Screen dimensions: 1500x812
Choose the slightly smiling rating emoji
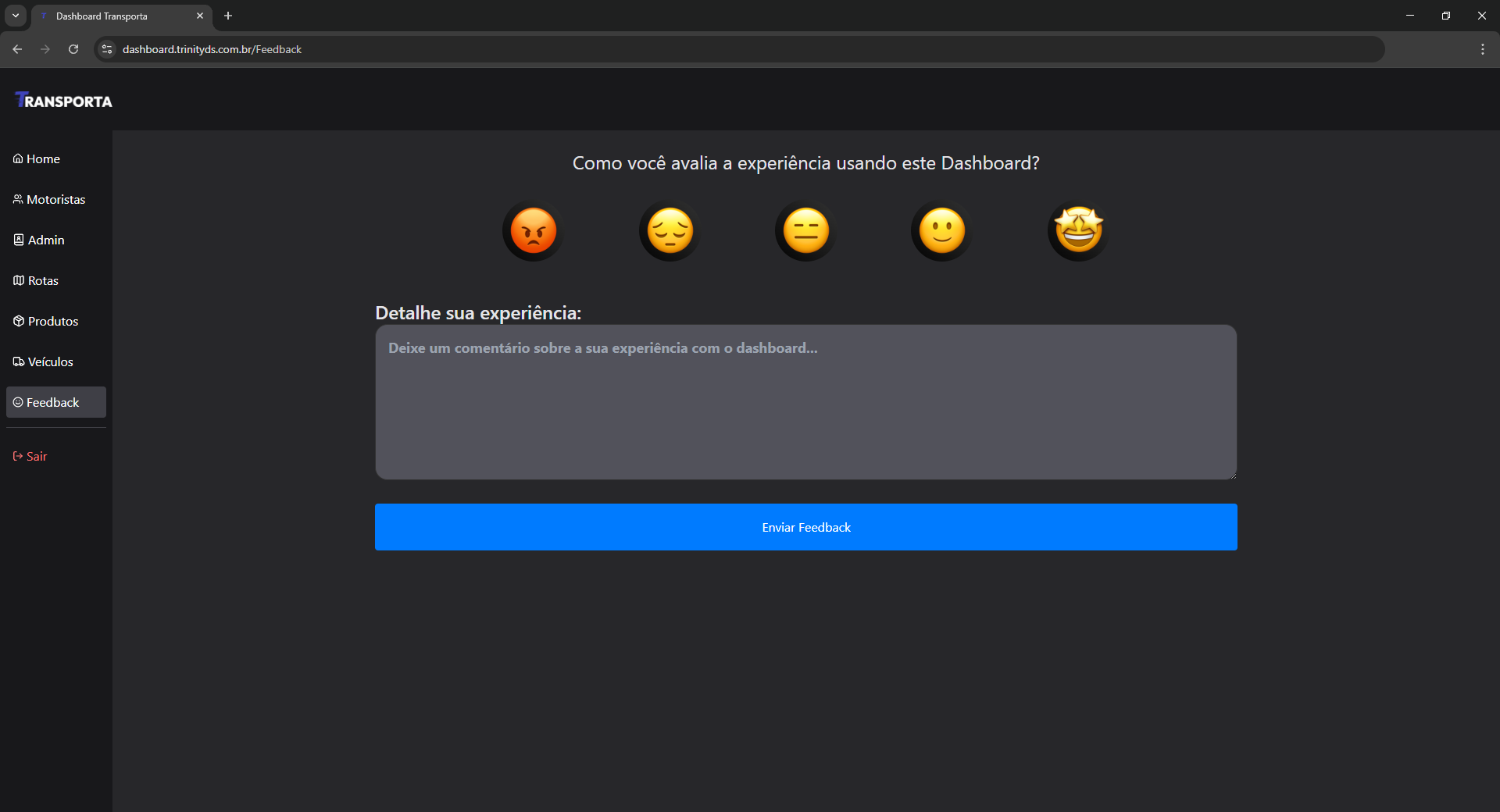pos(941,230)
